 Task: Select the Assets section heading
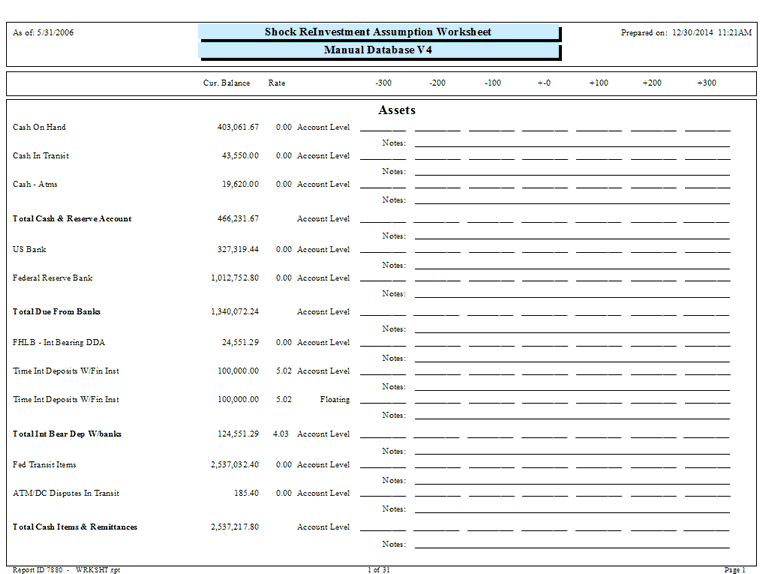pos(396,110)
